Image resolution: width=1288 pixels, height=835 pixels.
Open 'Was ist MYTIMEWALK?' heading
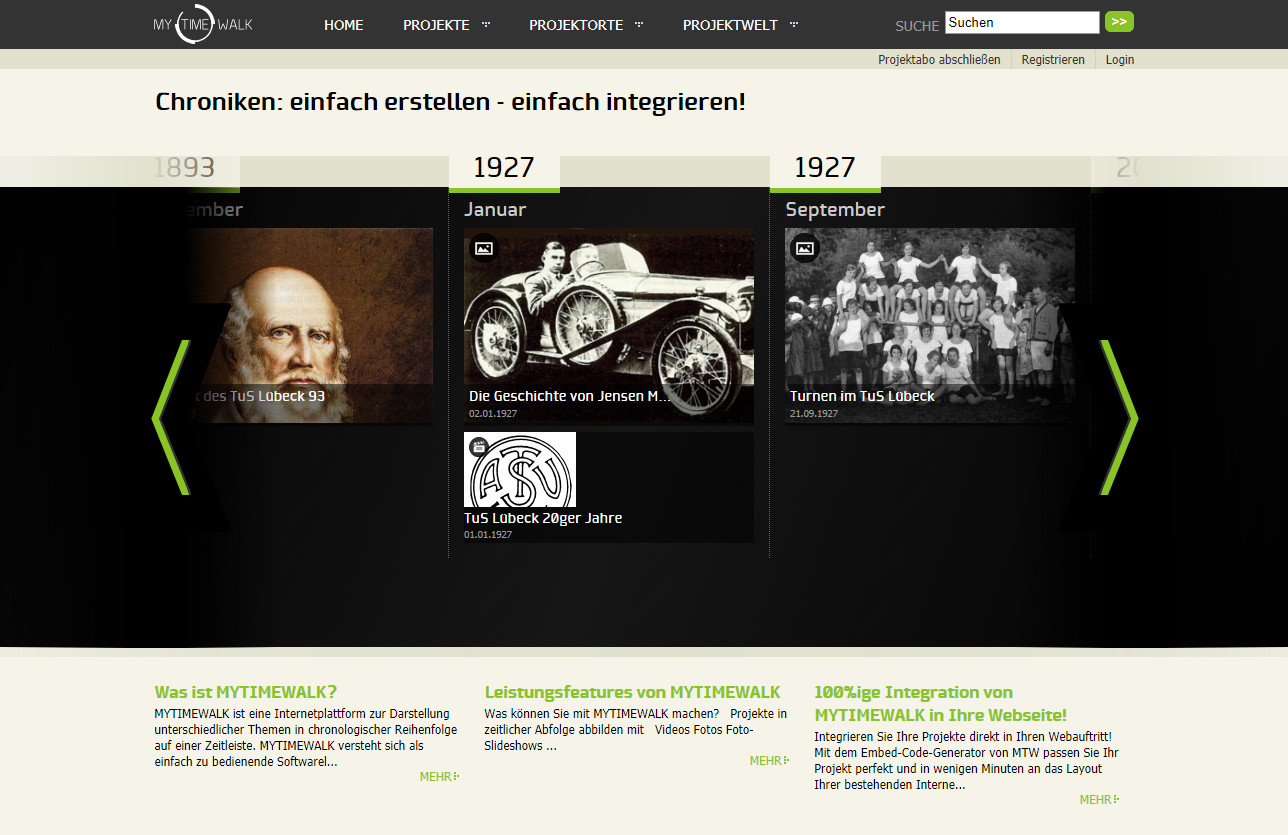(x=246, y=692)
